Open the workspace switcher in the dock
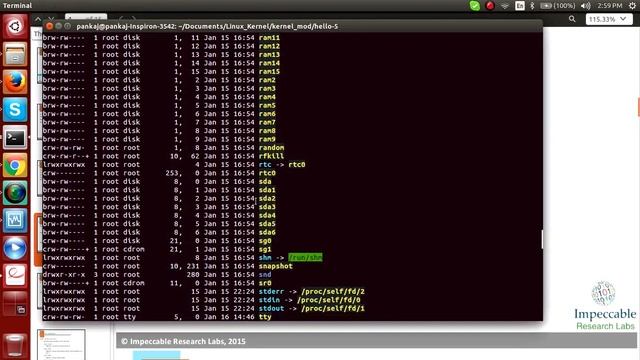 [x=15, y=303]
